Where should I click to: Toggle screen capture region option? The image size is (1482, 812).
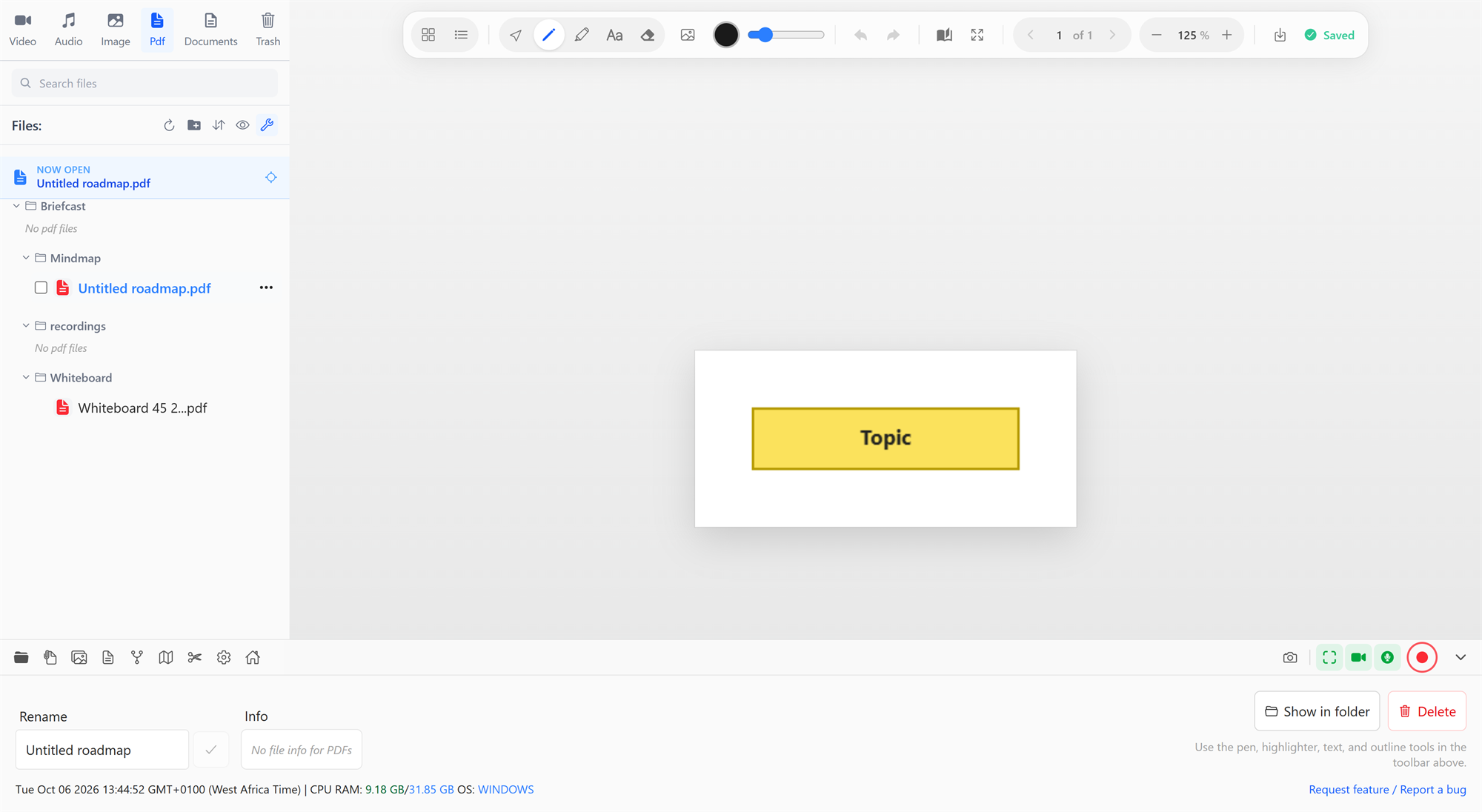pos(1329,658)
